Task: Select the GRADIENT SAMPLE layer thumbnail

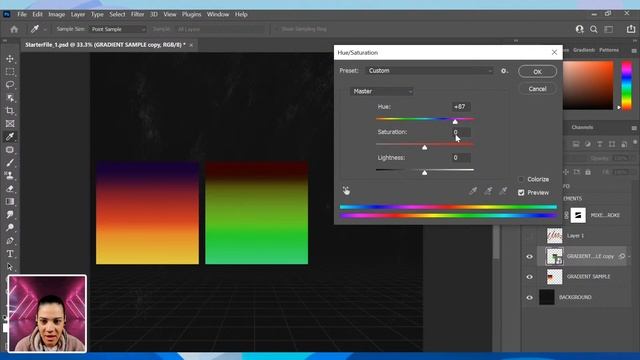Action: (x=554, y=277)
